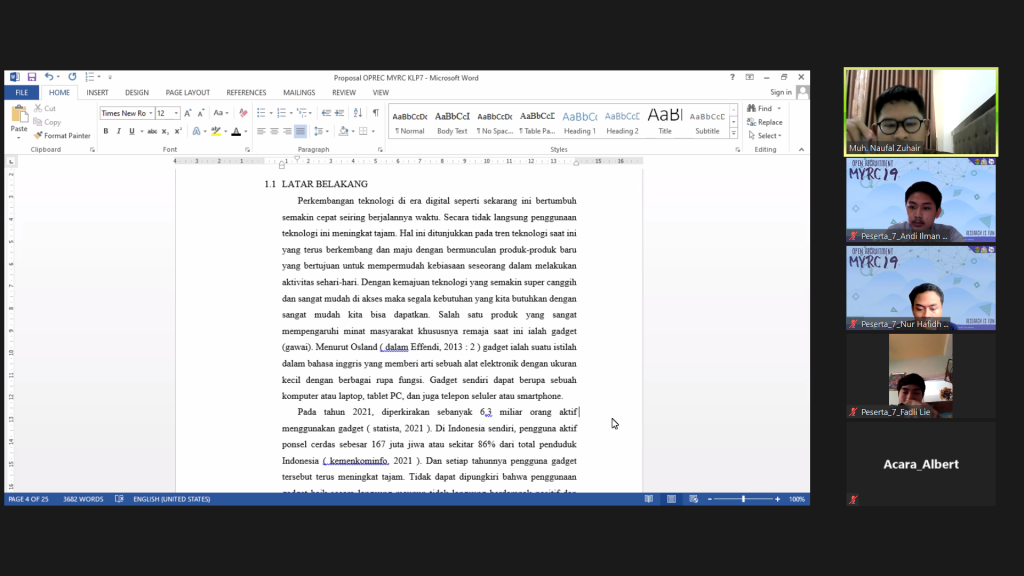Decrease font size with the Shrink Font icon
Image resolution: width=1024 pixels, height=576 pixels.
point(201,113)
